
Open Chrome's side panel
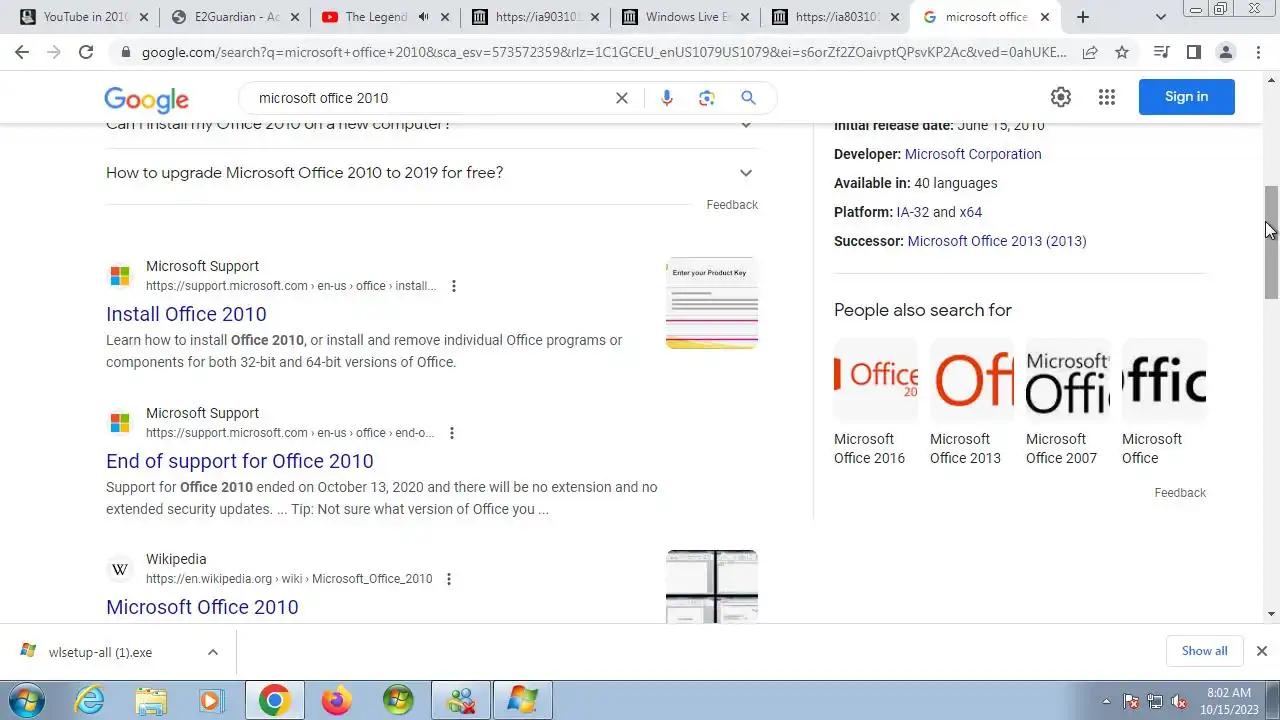pos(1194,52)
